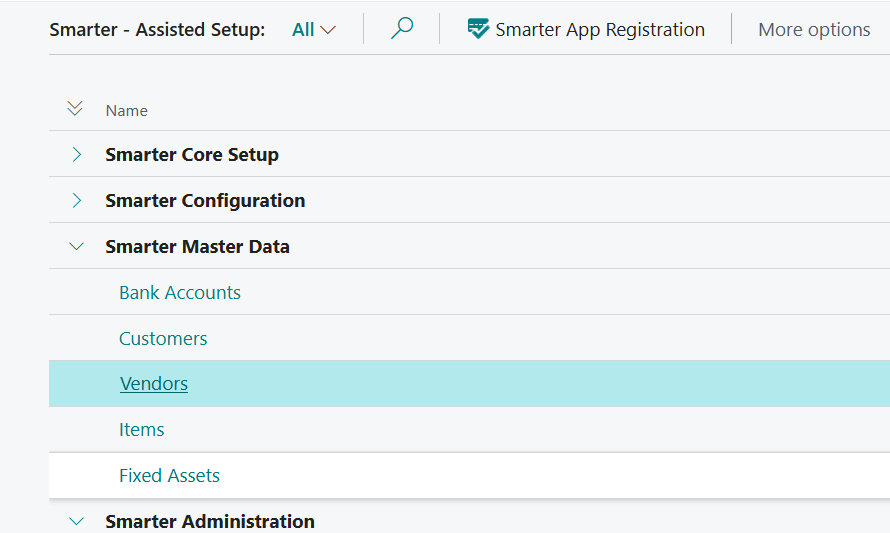
Task: Open the Items link
Action: pos(141,430)
